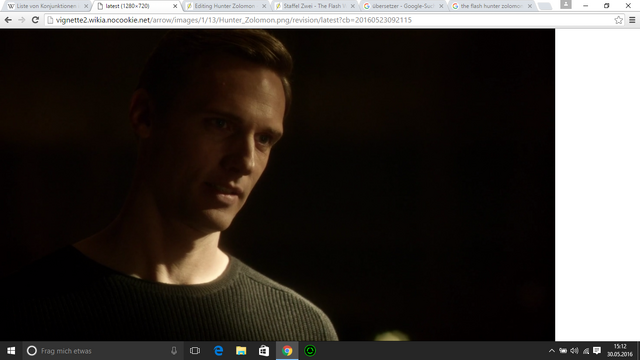640x360 pixels.
Task: Open File Explorer from the taskbar
Action: click(241, 351)
